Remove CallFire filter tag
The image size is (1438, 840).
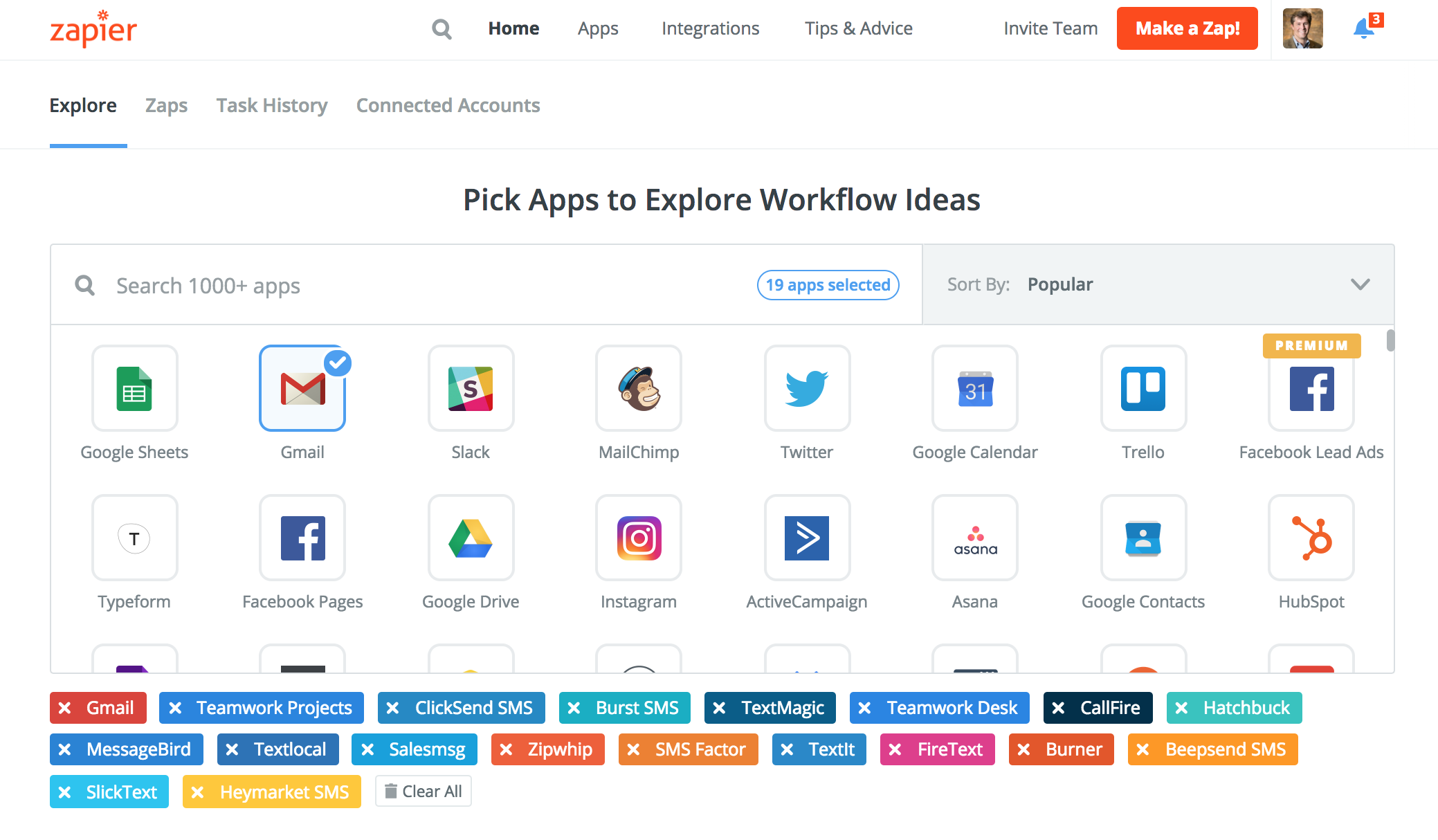1058,706
